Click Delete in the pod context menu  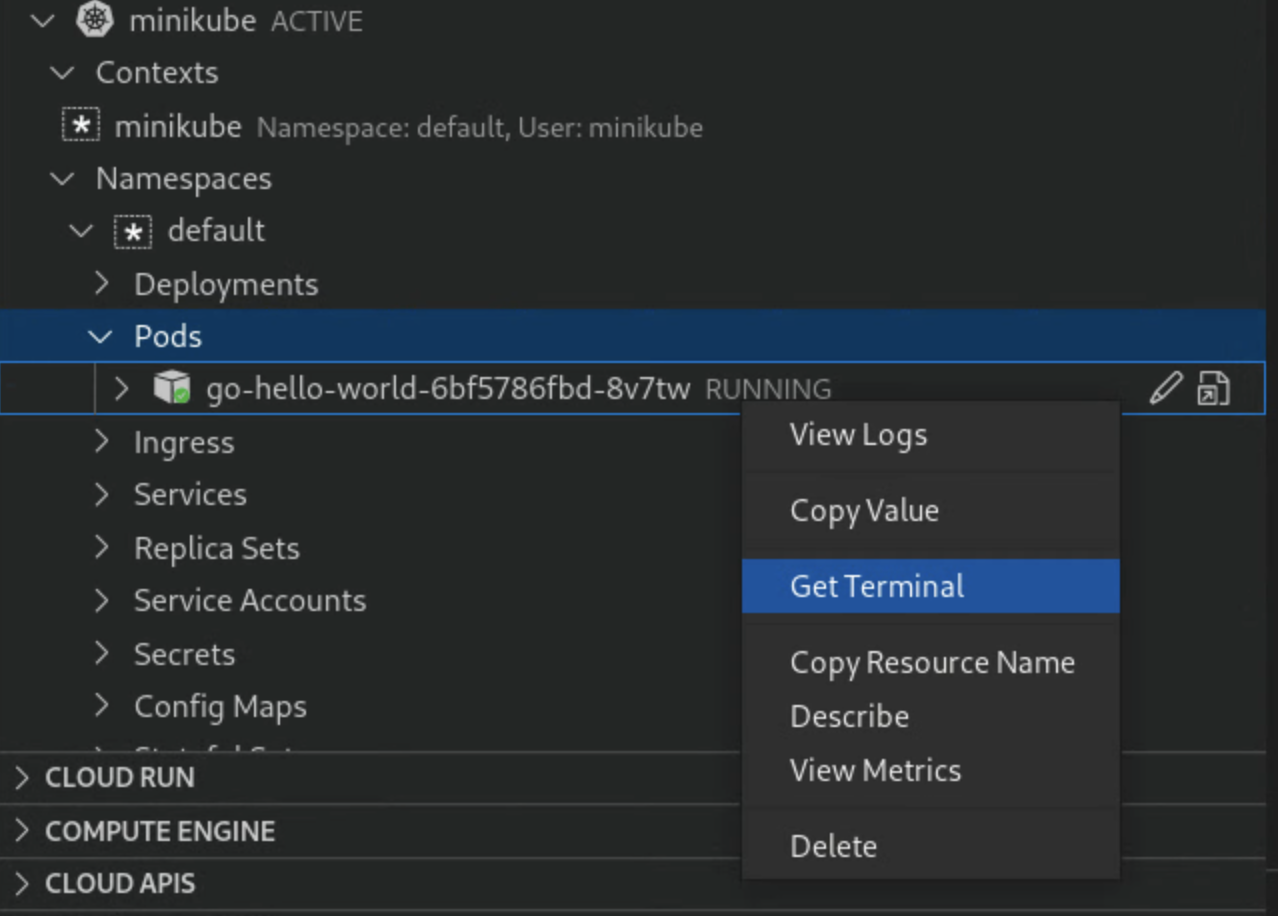click(834, 845)
